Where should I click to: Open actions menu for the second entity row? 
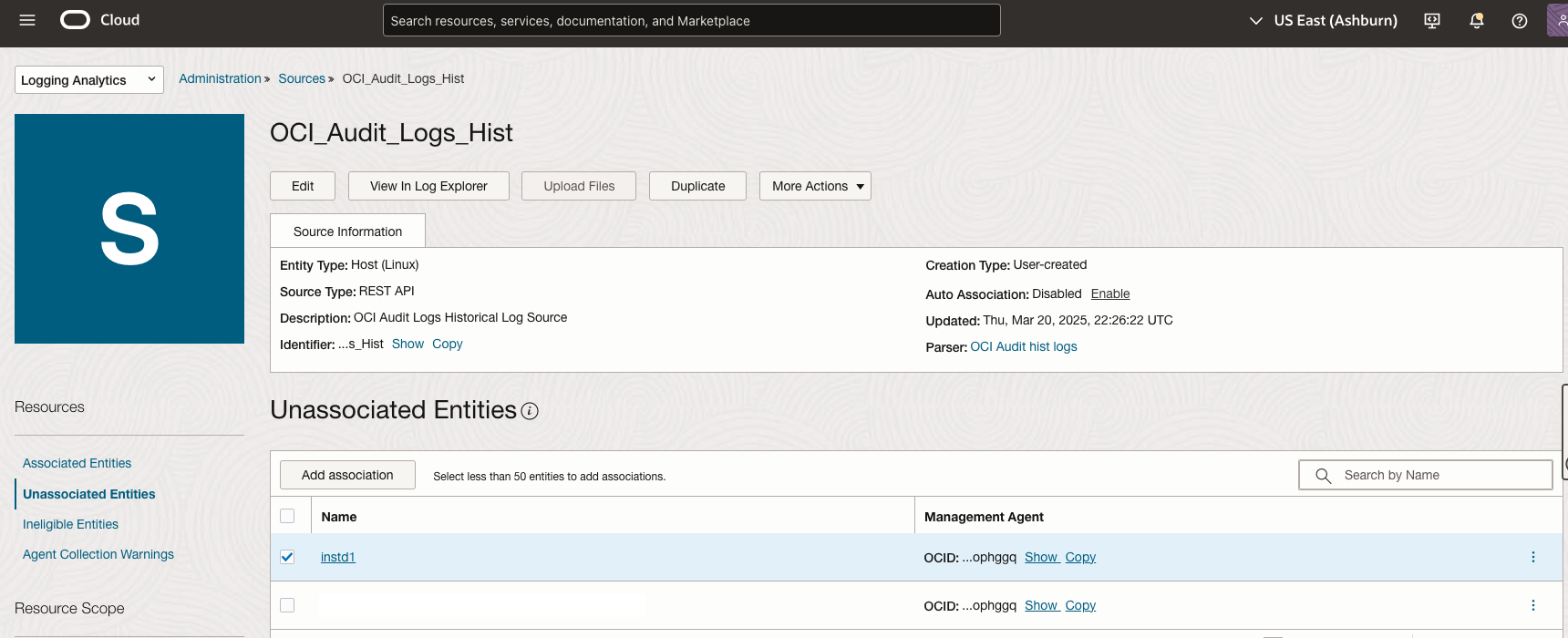tap(1533, 605)
